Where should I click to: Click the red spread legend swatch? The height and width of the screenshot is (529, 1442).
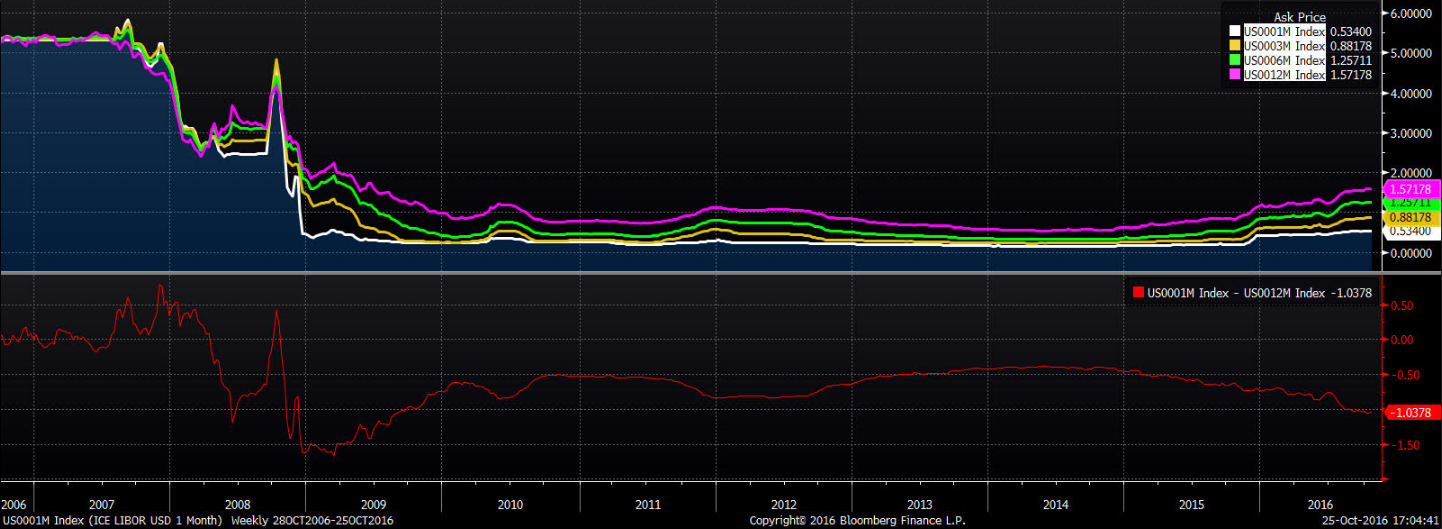[x=1138, y=293]
